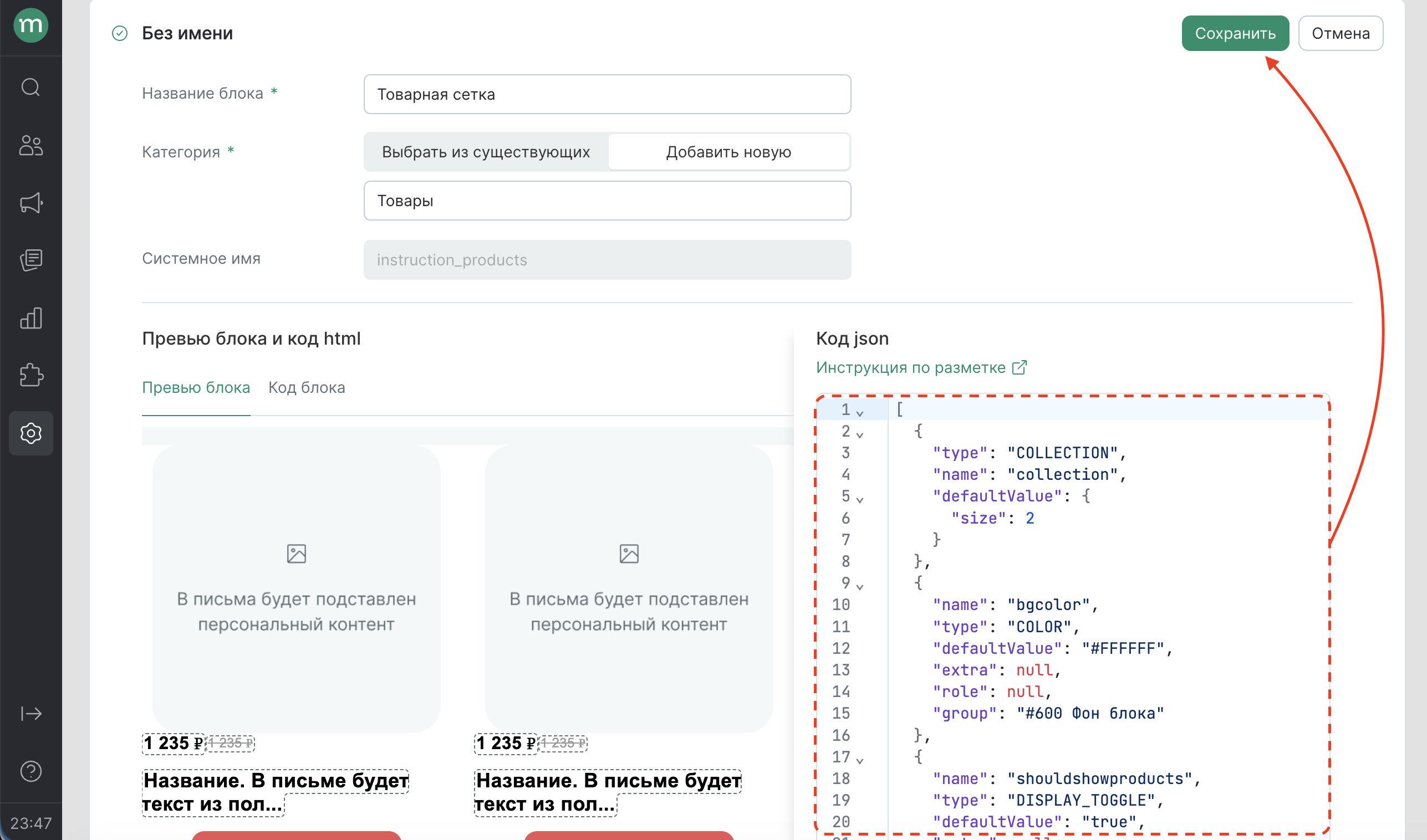Save the block with Сохранить button
Screen dimensions: 1427x840
coord(1235,33)
